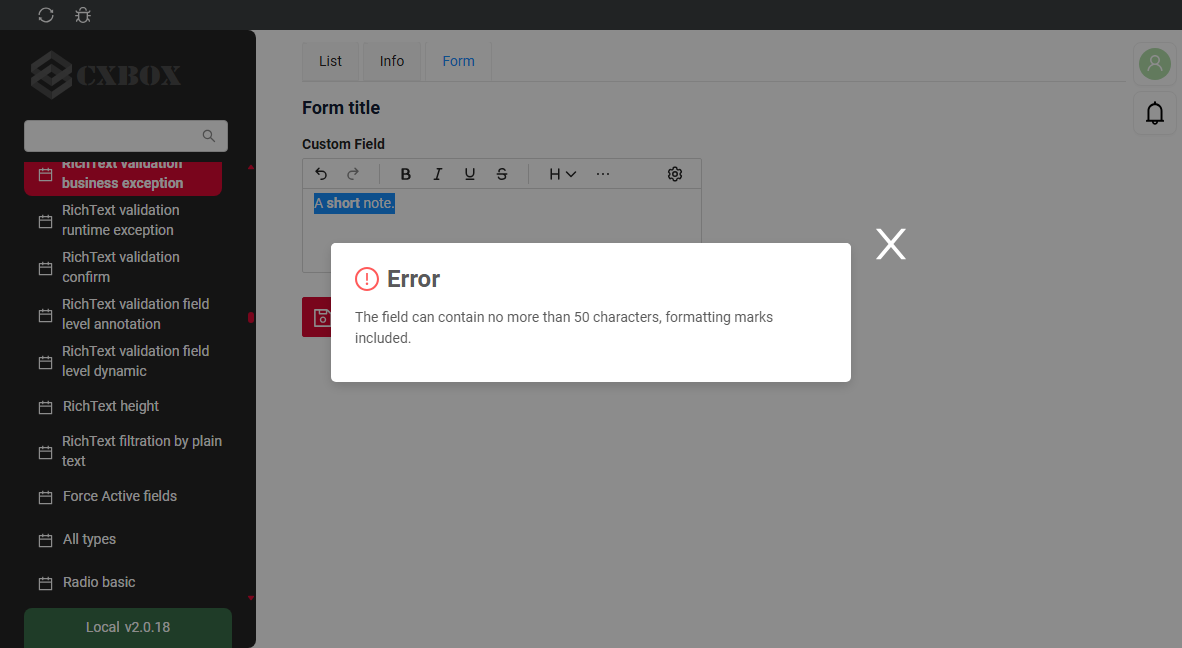The image size is (1182, 648).
Task: Open the notifications bell
Action: click(1155, 114)
